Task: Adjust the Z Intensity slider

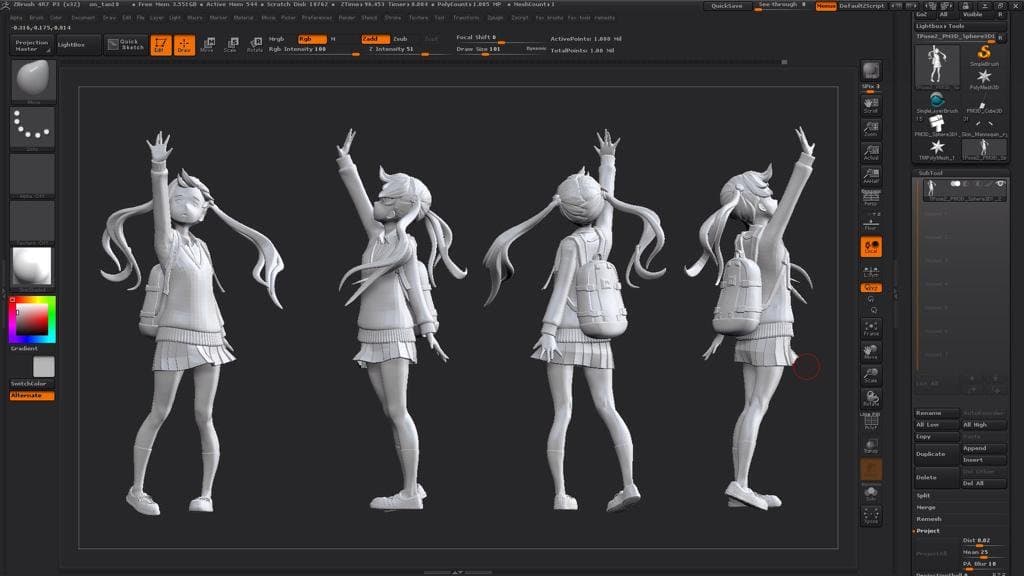Action: tap(406, 50)
